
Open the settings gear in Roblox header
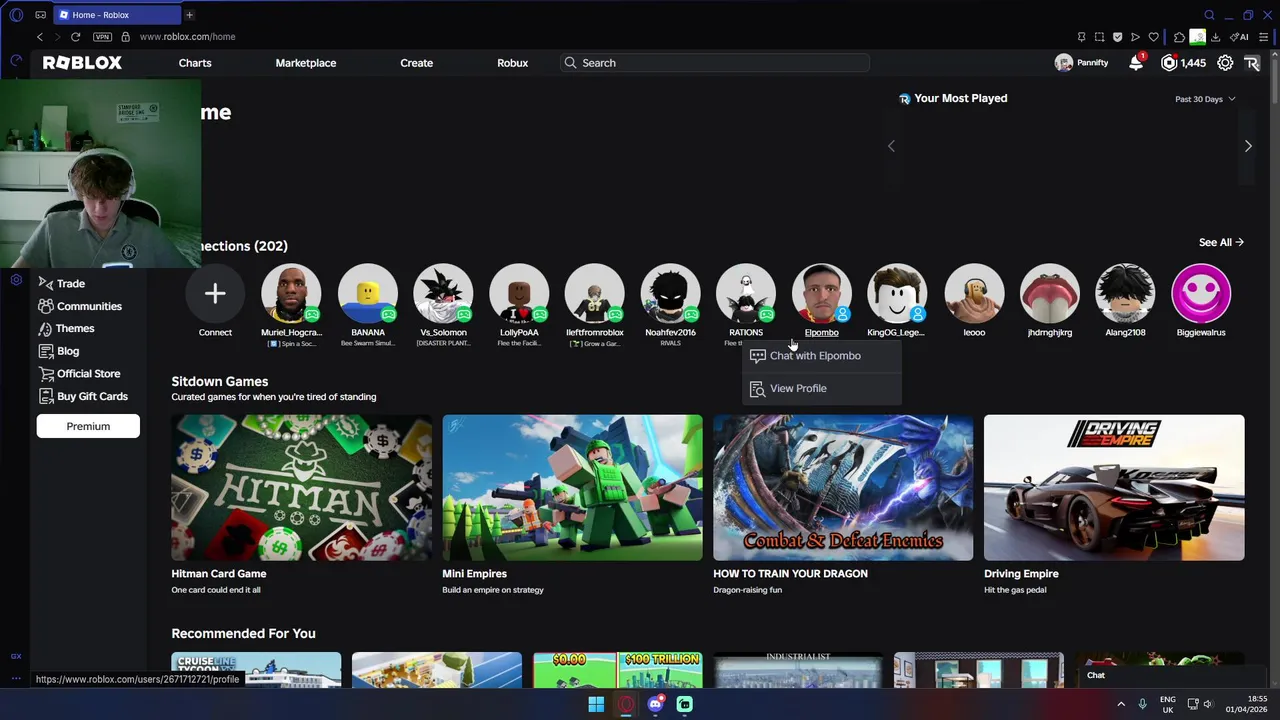click(1225, 63)
